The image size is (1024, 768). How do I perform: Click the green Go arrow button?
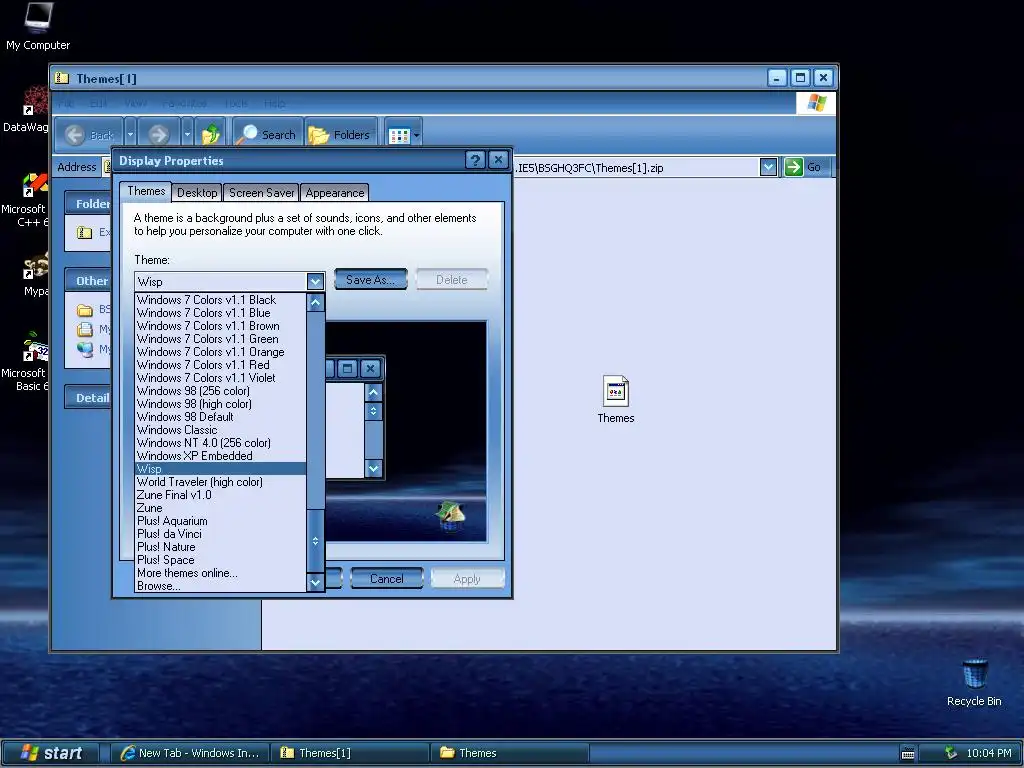click(793, 167)
